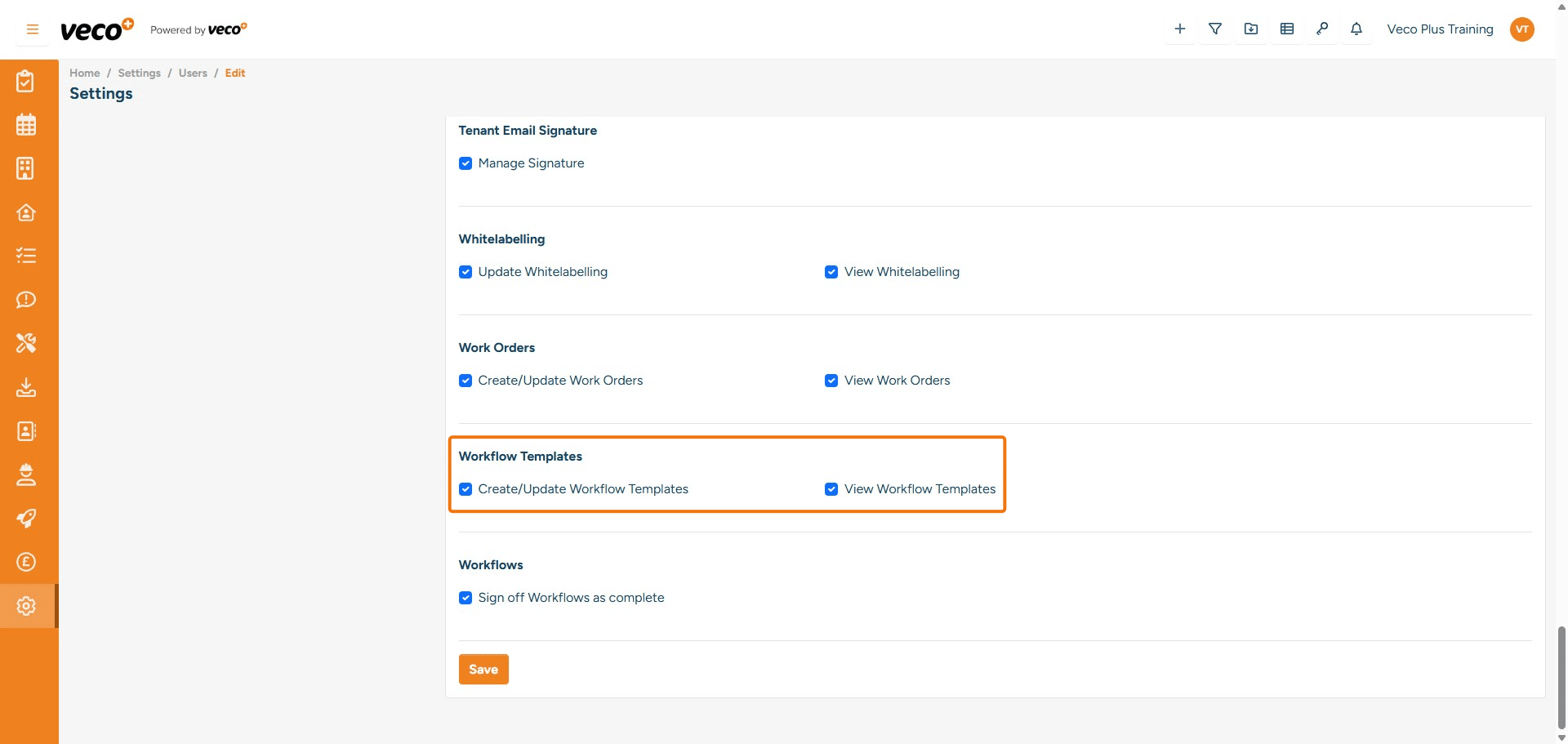Click the plus icon to add new item
Image resolution: width=1568 pixels, height=744 pixels.
[1179, 29]
